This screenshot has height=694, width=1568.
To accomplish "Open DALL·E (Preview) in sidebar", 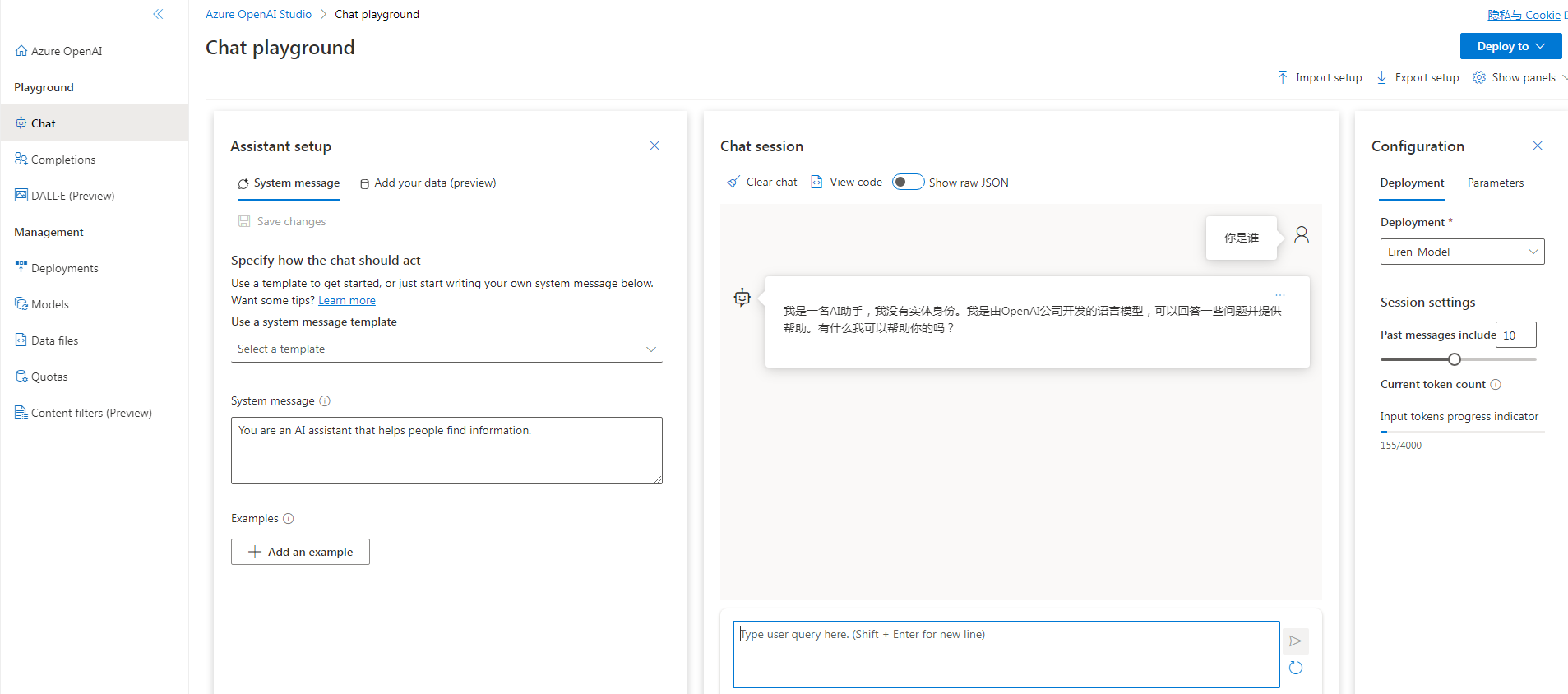I will [x=64, y=196].
